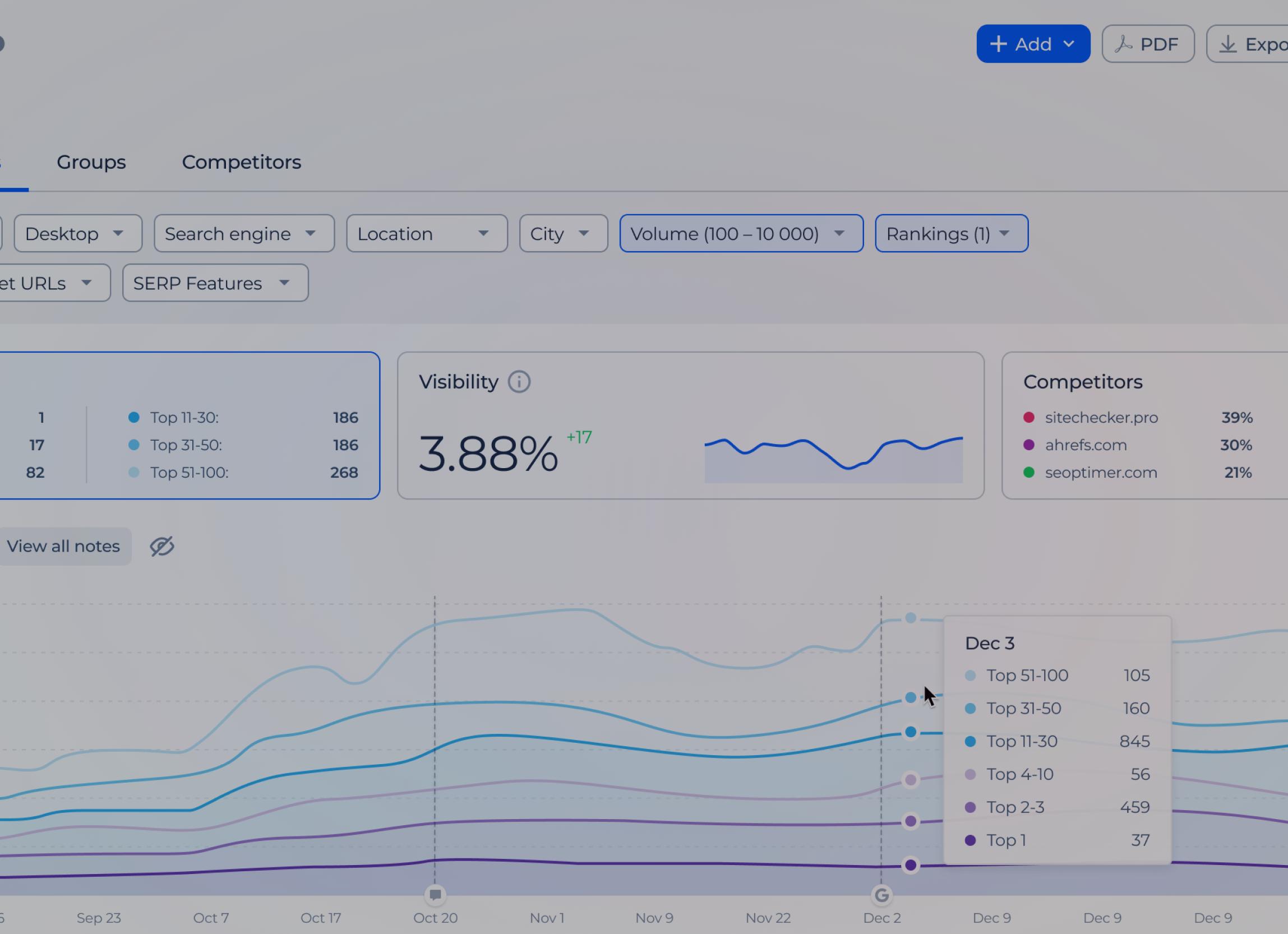The width and height of the screenshot is (1288, 934).
Task: Click the plus icon inside the Add button
Action: [998, 44]
